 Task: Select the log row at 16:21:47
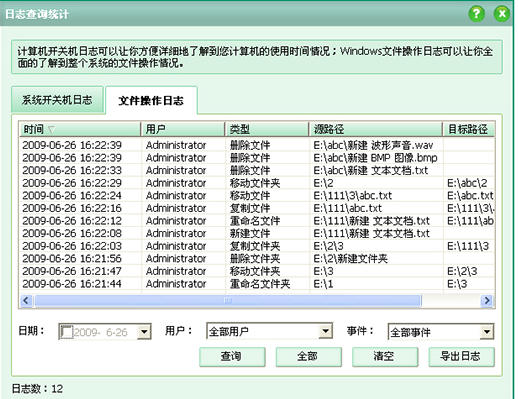point(257,271)
